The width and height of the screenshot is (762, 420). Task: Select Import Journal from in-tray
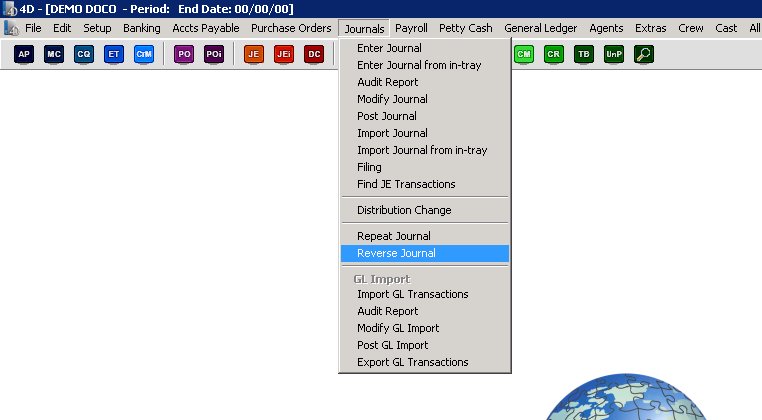click(425, 150)
